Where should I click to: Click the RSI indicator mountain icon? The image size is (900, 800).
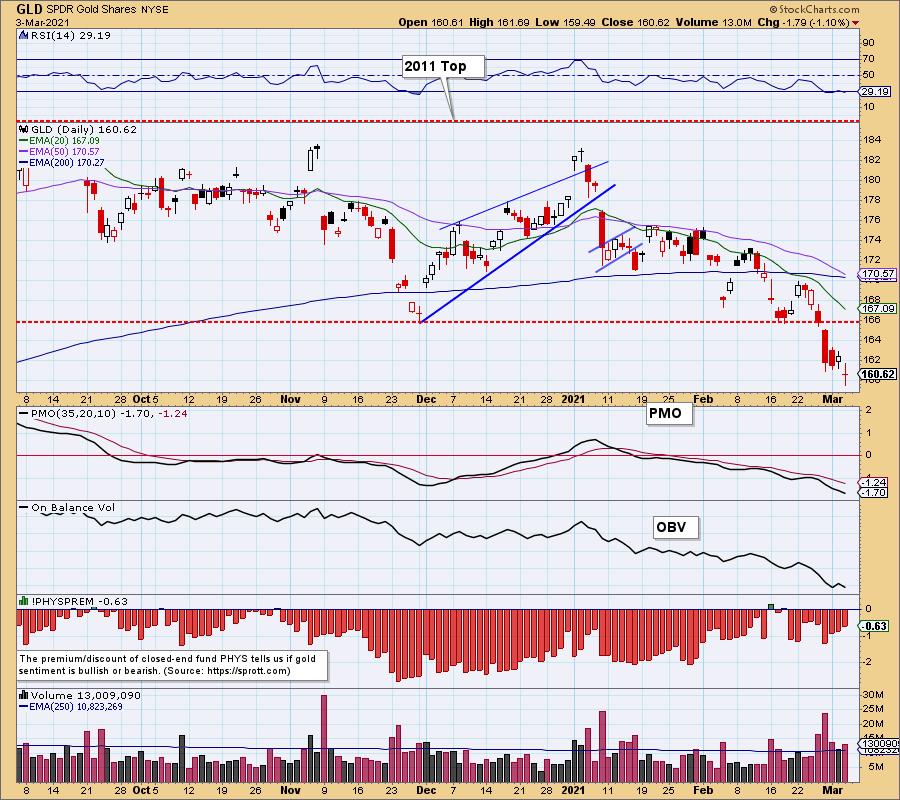click(x=23, y=35)
